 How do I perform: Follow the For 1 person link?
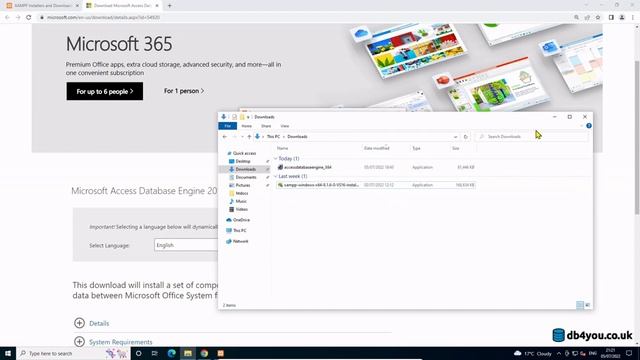pyautogui.click(x=184, y=91)
